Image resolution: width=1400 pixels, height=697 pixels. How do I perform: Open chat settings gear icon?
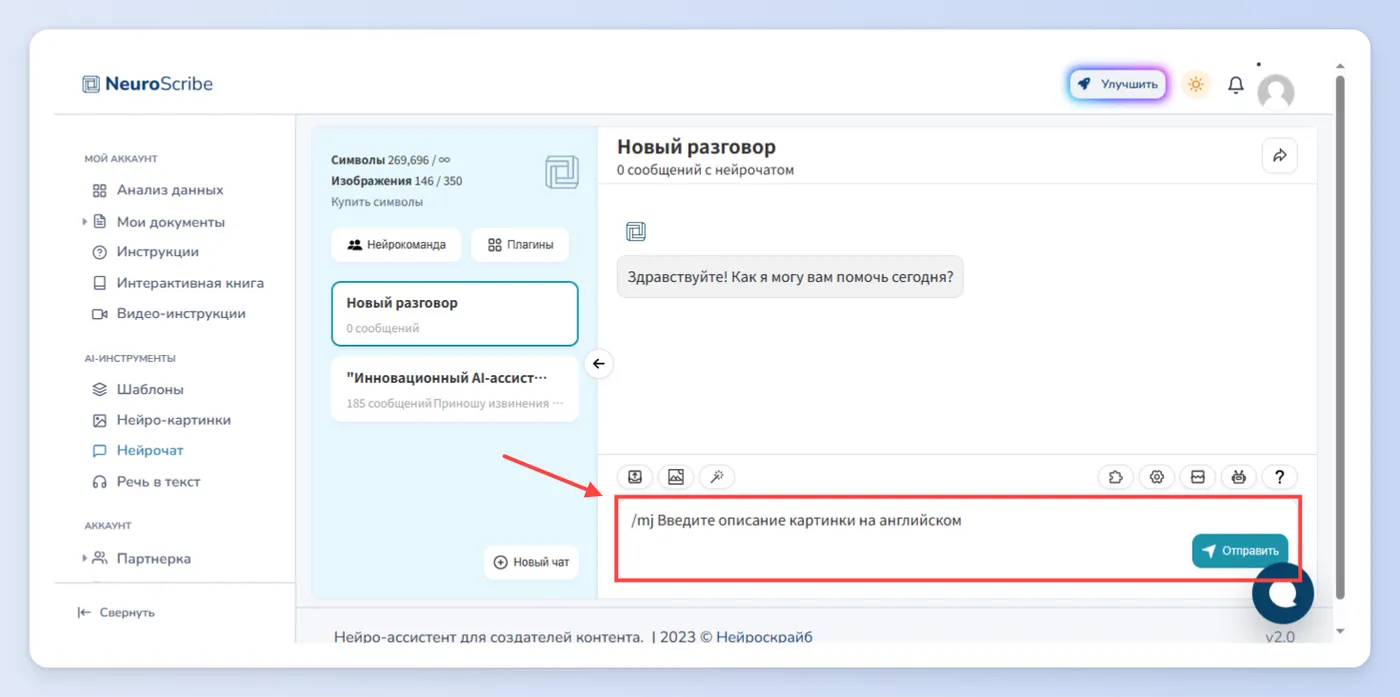[1157, 477]
